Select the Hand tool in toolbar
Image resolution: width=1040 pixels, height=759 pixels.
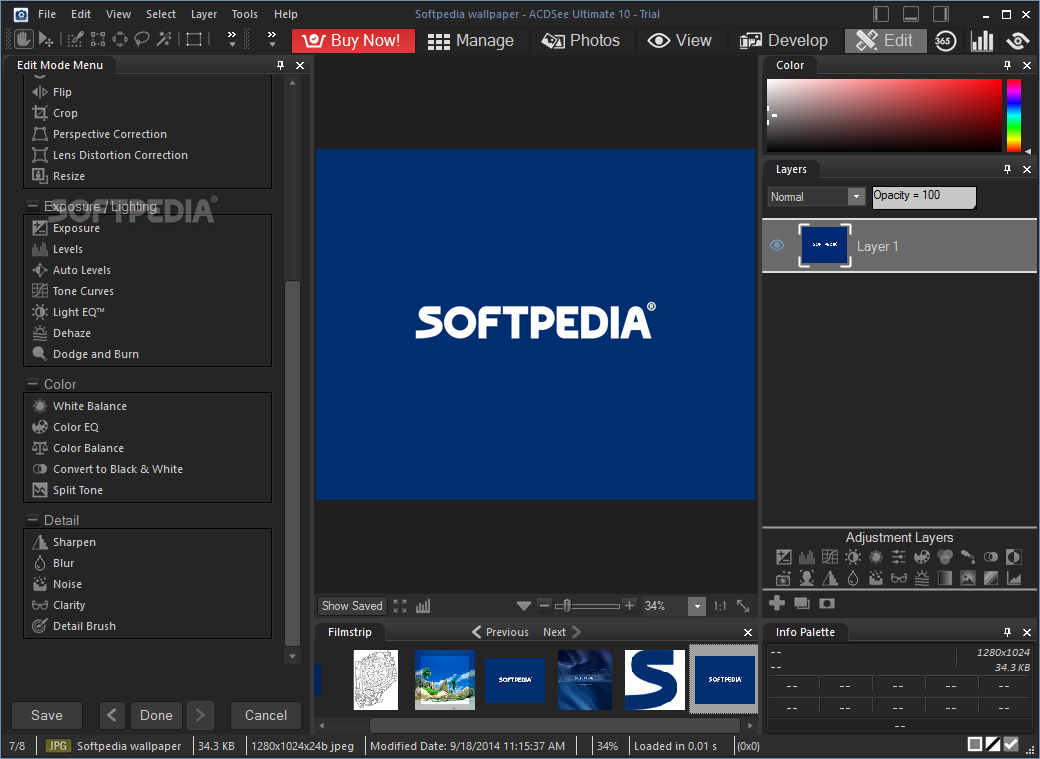[24, 40]
